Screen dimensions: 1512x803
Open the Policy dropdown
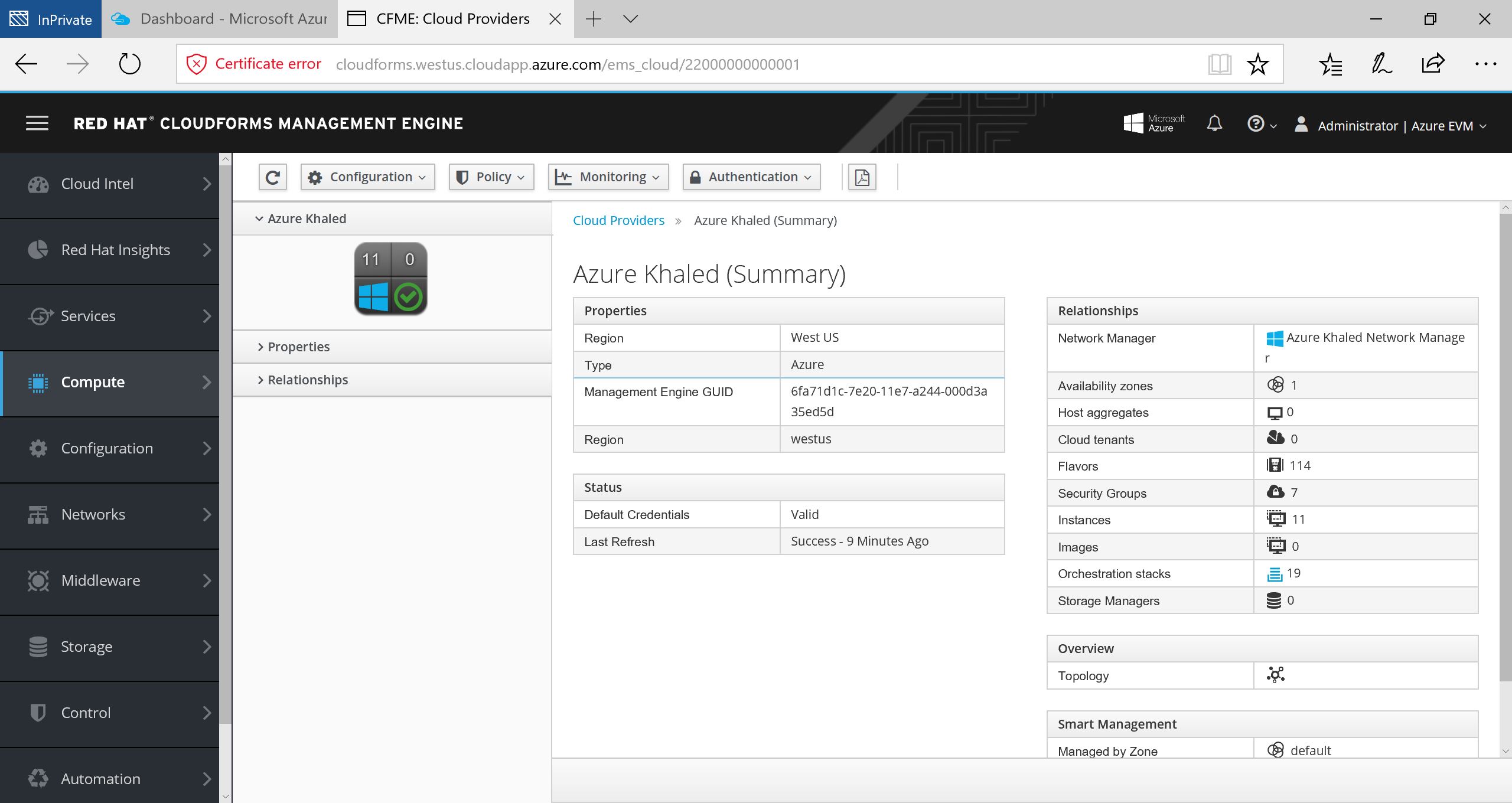point(491,177)
